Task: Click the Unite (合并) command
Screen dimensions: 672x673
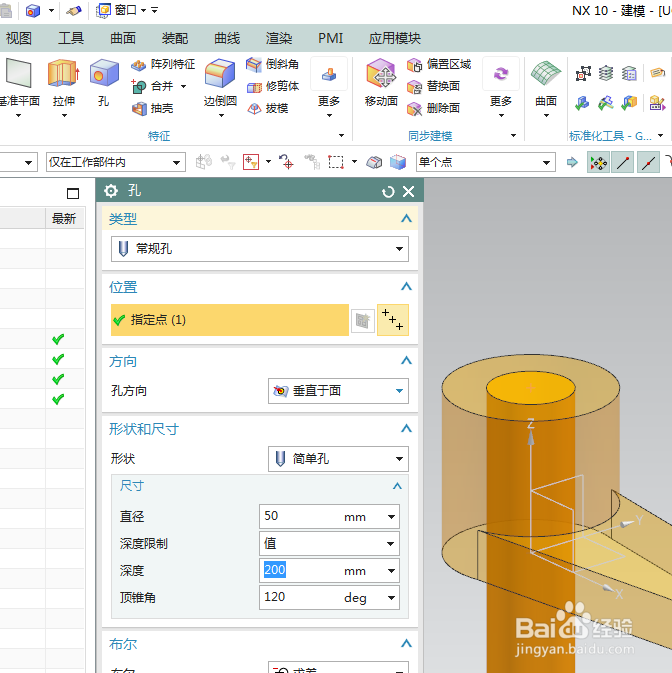Action: tap(152, 86)
